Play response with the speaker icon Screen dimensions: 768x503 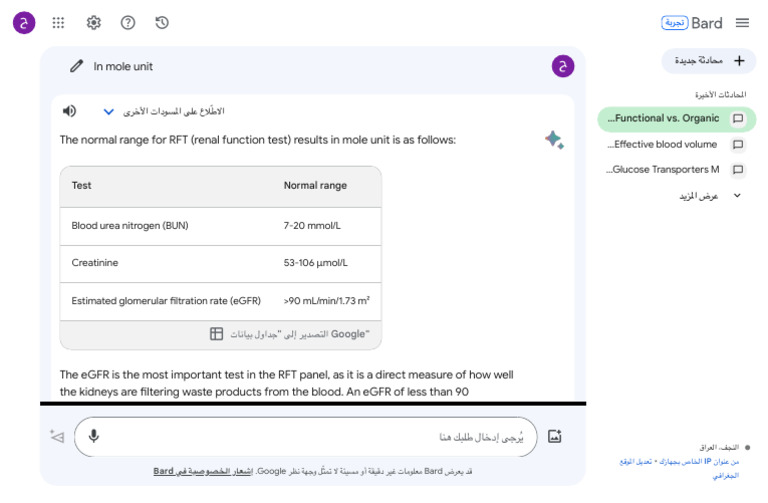(x=69, y=111)
